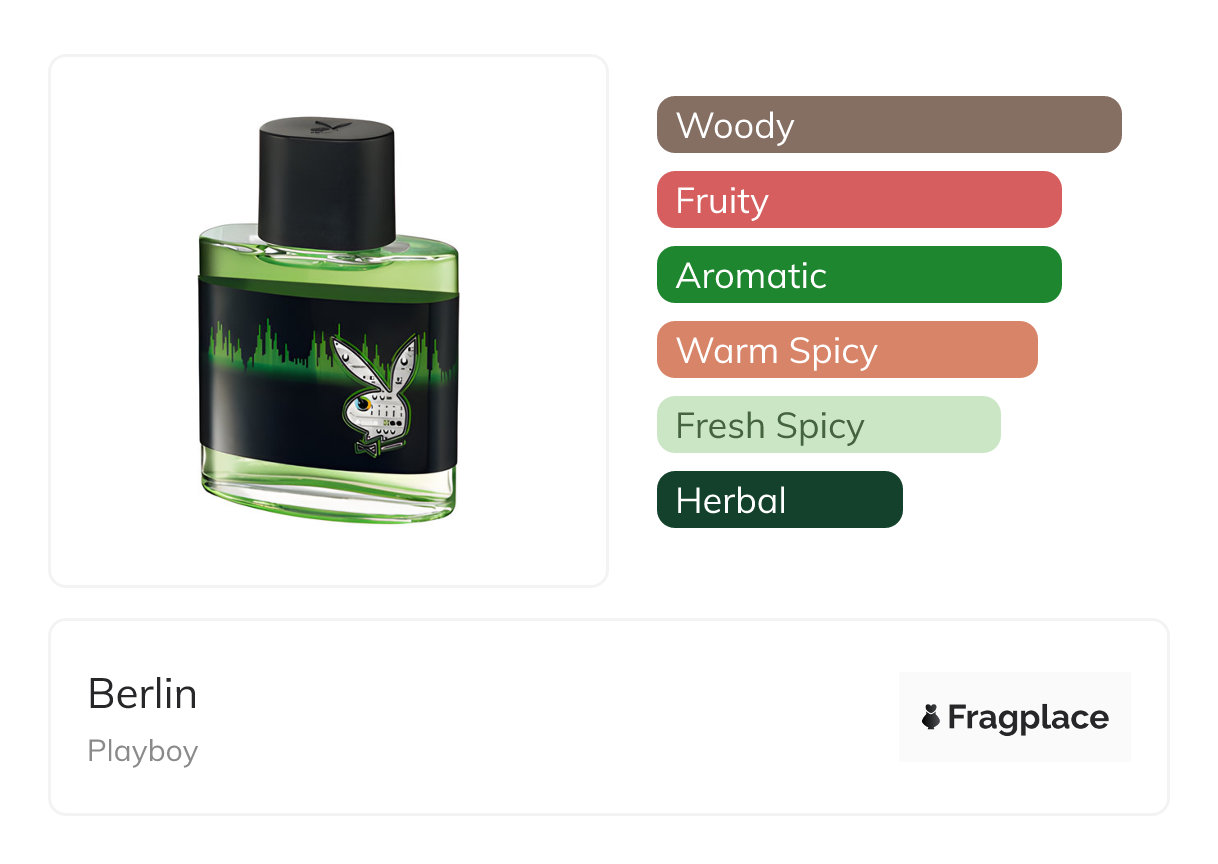Select the Woody accord bar
Image resolution: width=1218 pixels, height=864 pixels.
(x=889, y=125)
